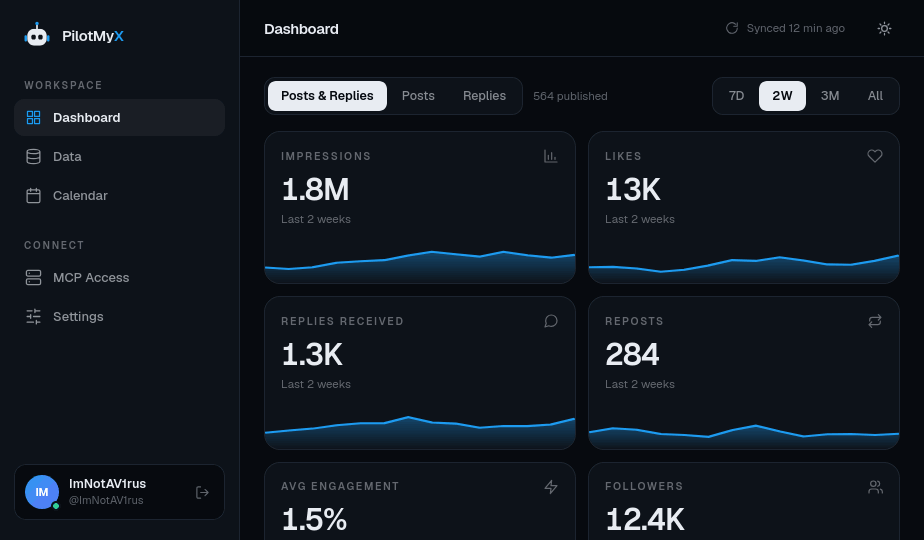Click the IMPRESSIONS card label
Screen dimensions: 924x540
pyautogui.click(x=326, y=156)
